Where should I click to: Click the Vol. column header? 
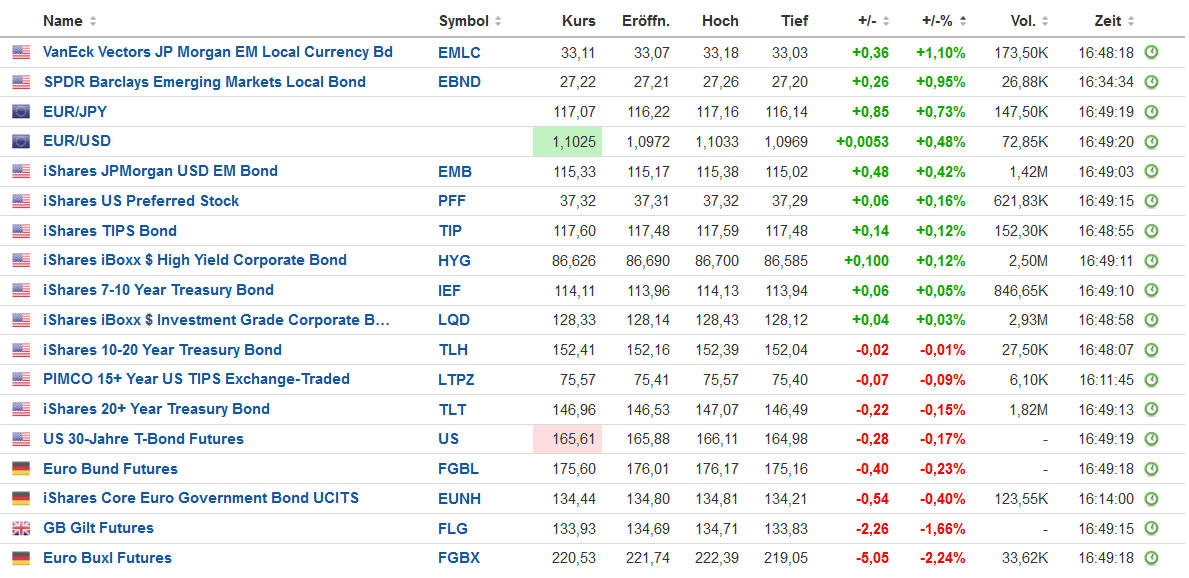1023,21
